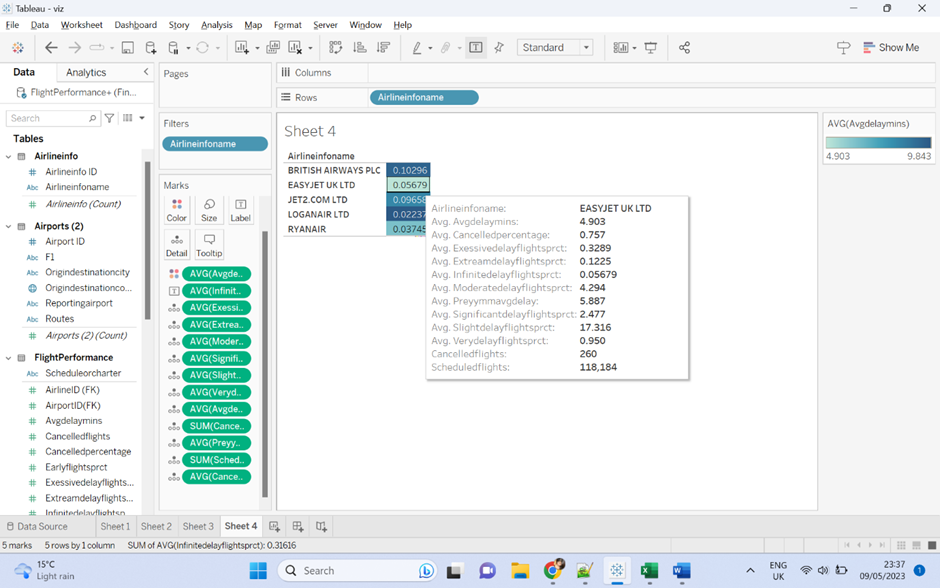Activate the Highlight pen toolbar icon

click(x=417, y=47)
